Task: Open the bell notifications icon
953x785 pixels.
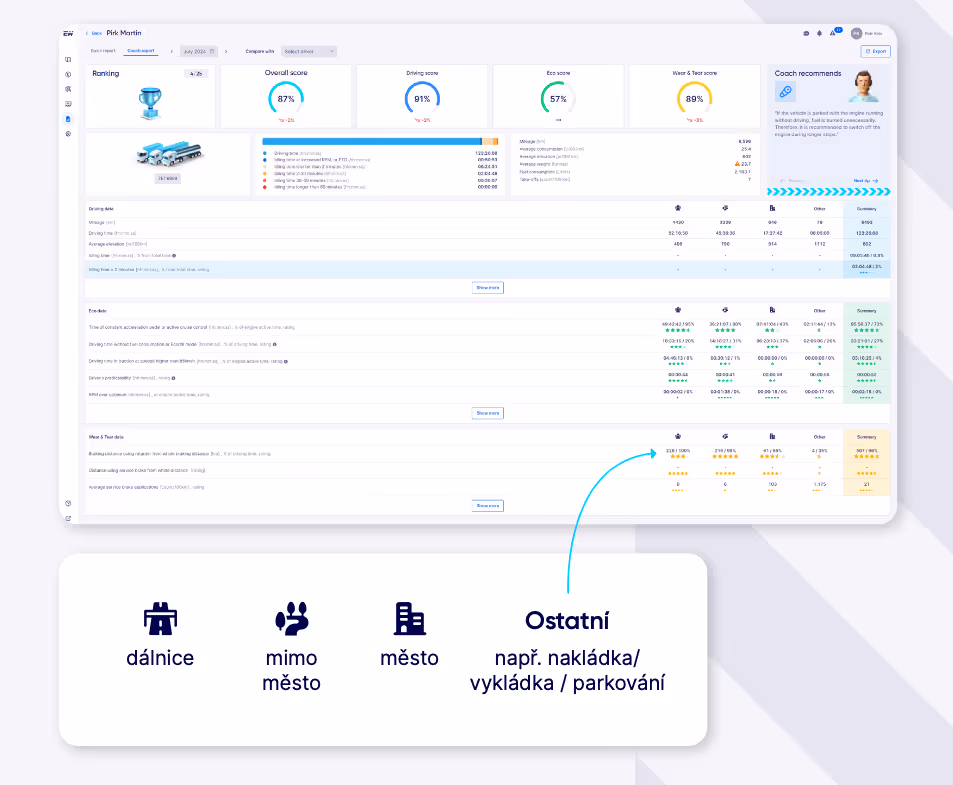Action: point(819,33)
